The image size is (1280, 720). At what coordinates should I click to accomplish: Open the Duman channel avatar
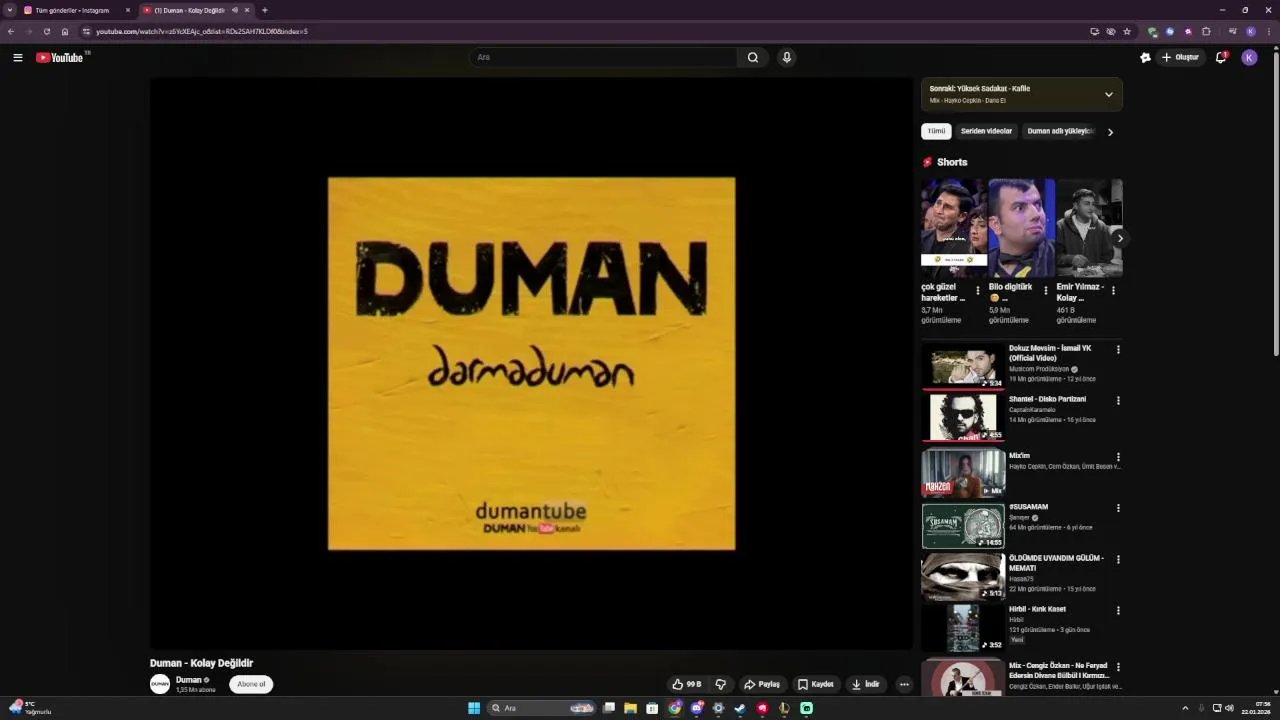click(160, 684)
